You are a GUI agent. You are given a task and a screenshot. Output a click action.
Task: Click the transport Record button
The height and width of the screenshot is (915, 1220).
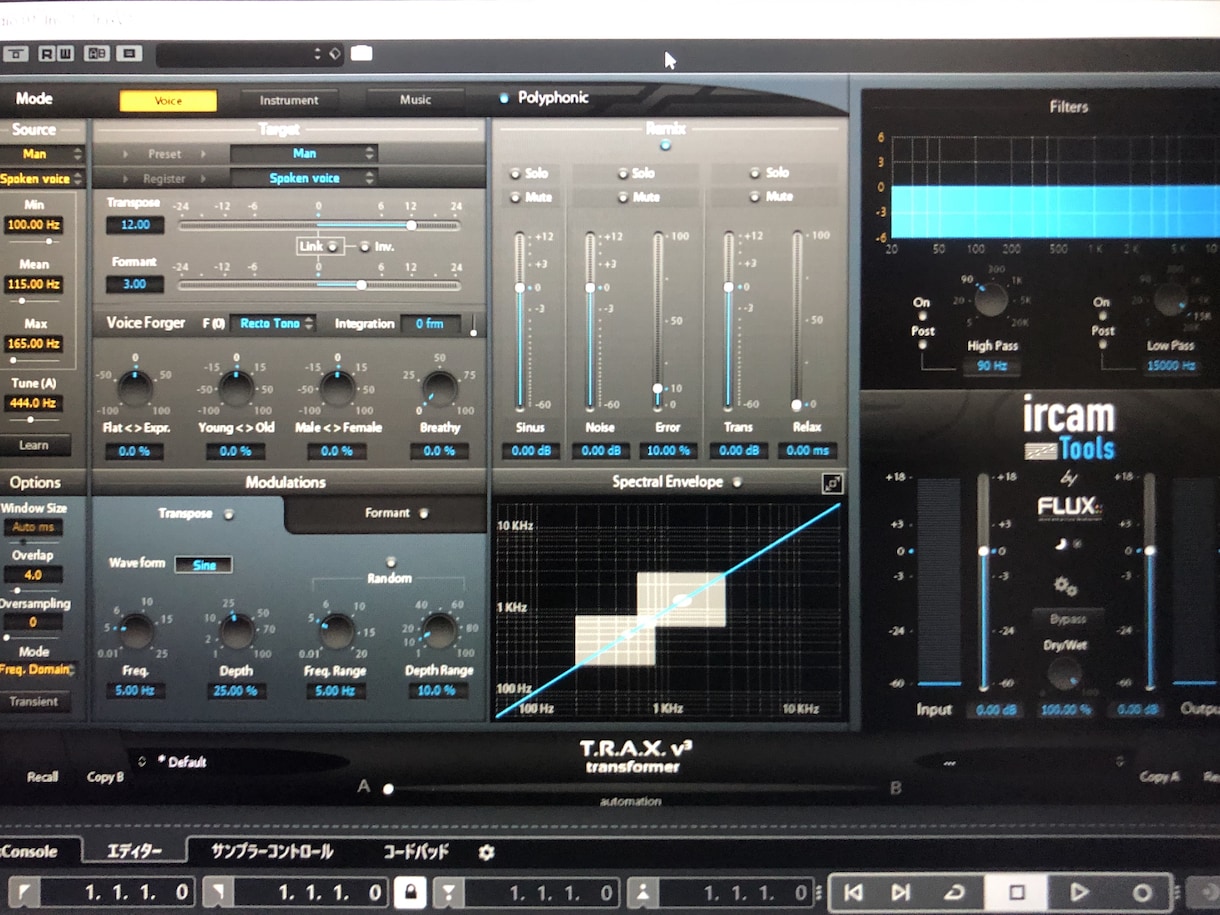tap(1141, 892)
